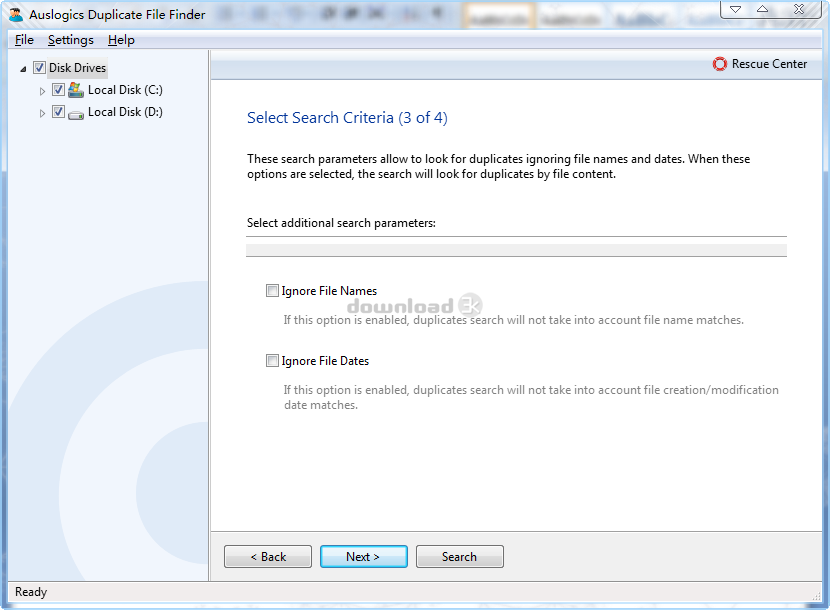
Task: Click the Next > button
Action: [x=364, y=557]
